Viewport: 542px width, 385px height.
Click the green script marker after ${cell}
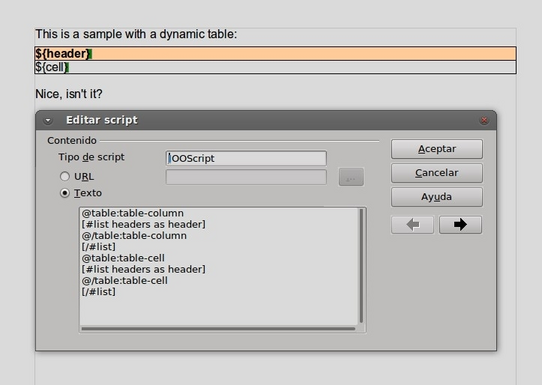click(x=67, y=67)
